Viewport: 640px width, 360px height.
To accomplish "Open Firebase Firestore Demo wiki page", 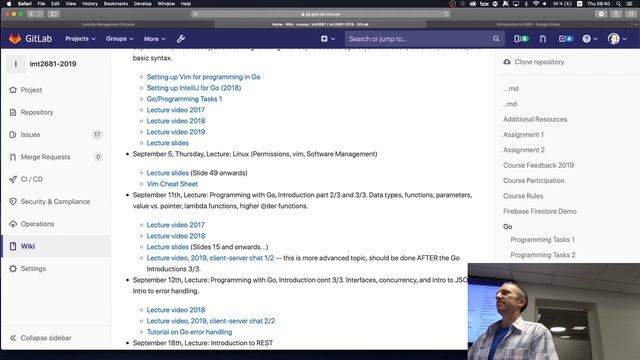I will (x=540, y=211).
